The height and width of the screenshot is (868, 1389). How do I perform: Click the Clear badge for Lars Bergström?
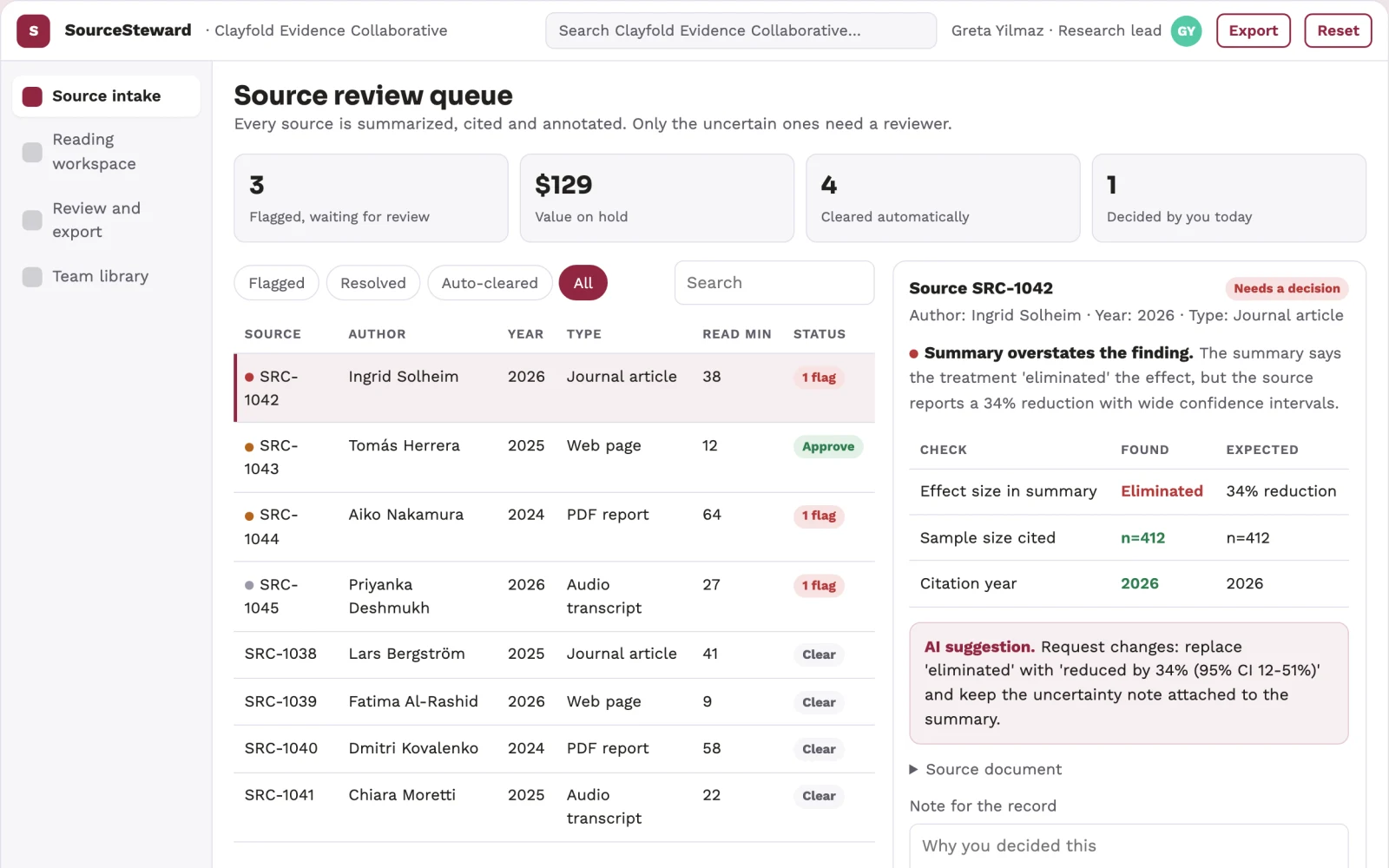coord(819,654)
